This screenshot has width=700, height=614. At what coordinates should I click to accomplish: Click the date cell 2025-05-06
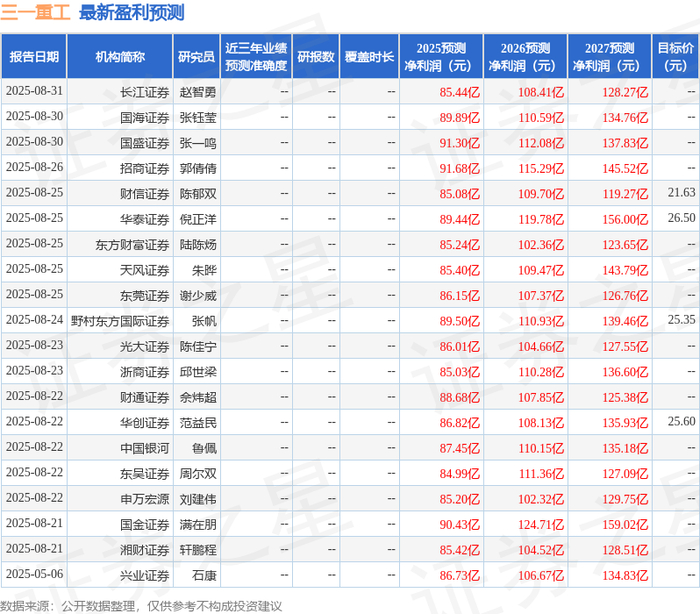click(x=34, y=574)
